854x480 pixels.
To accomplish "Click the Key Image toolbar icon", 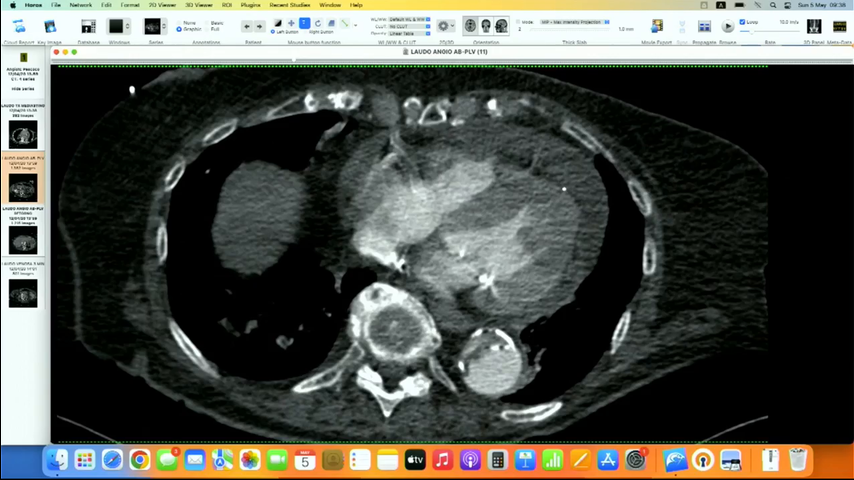I will 50,26.
